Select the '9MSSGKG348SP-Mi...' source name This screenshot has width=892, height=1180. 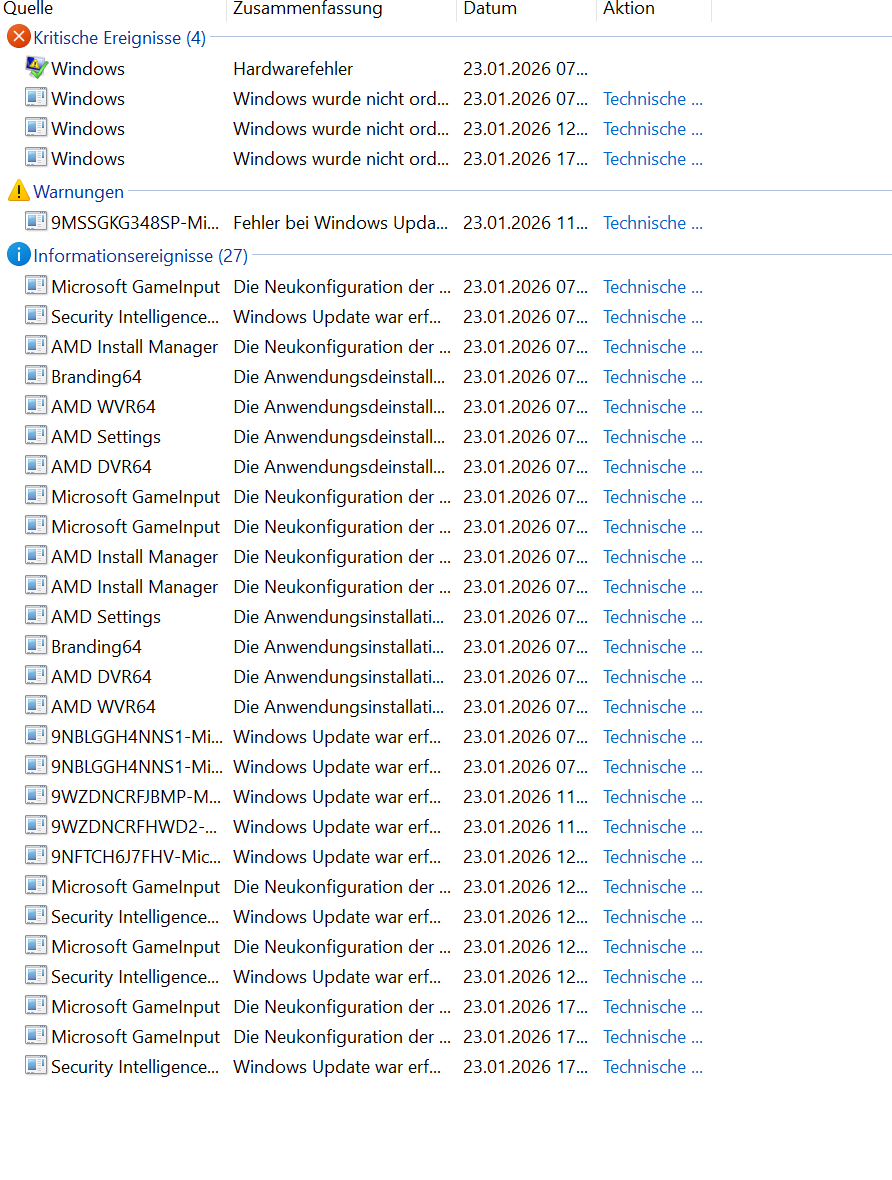pos(135,223)
